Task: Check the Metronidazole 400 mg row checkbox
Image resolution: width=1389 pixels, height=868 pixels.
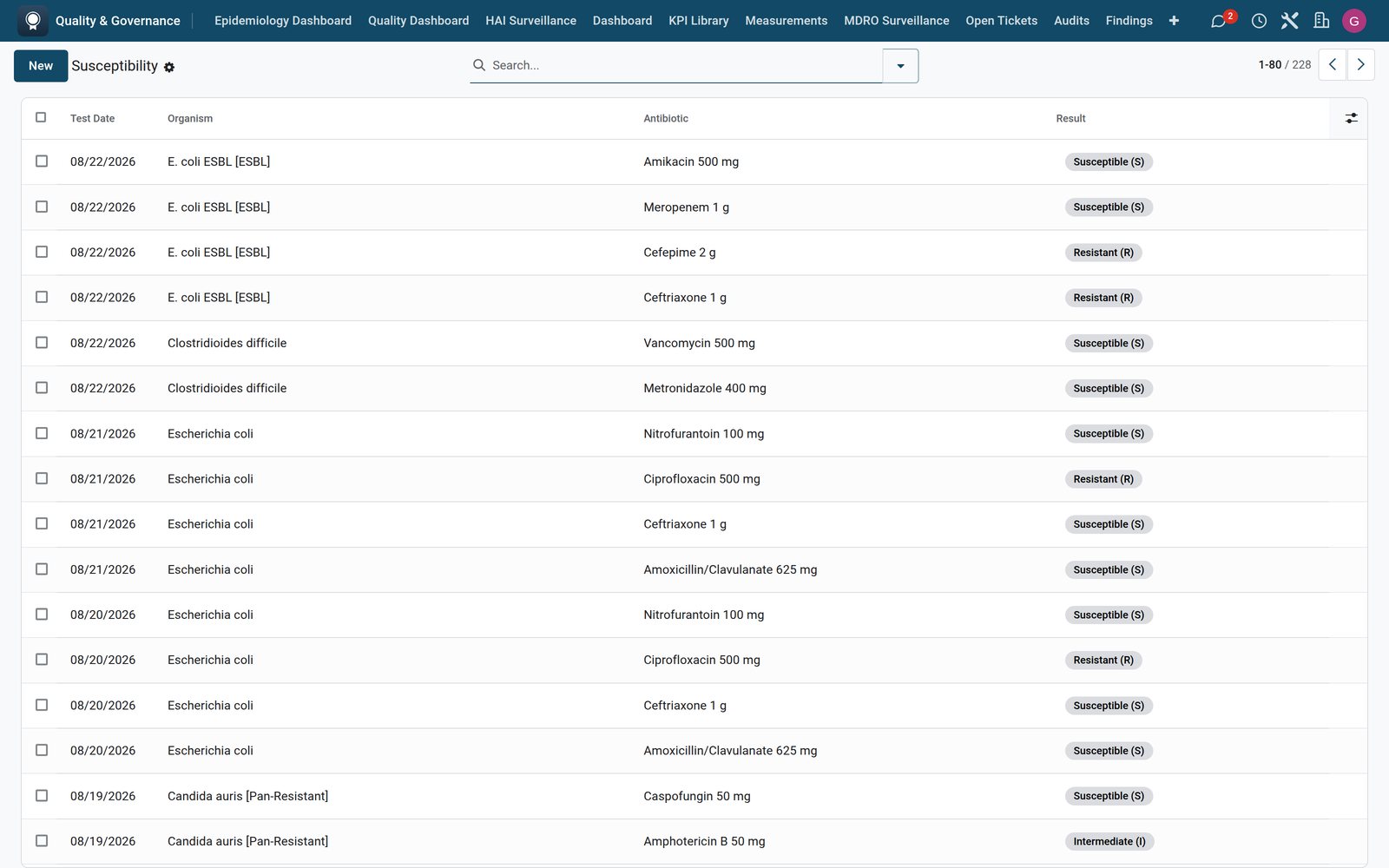Action: 42,388
